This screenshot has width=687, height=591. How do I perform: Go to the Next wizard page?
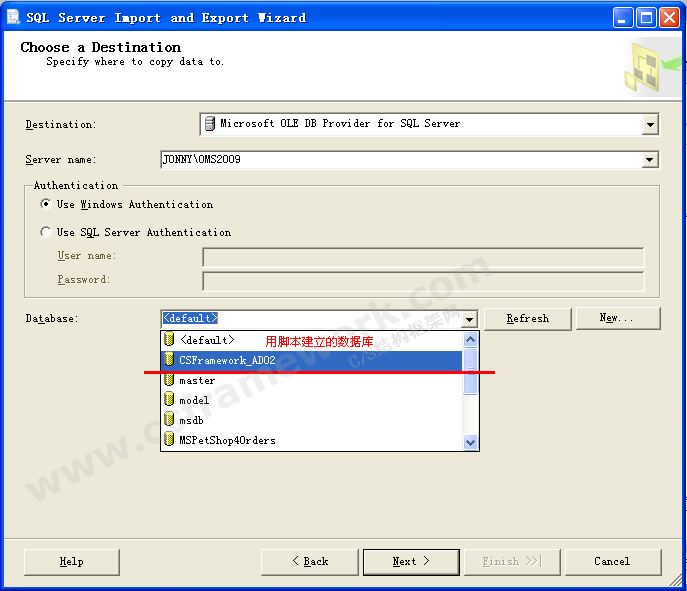[x=410, y=561]
